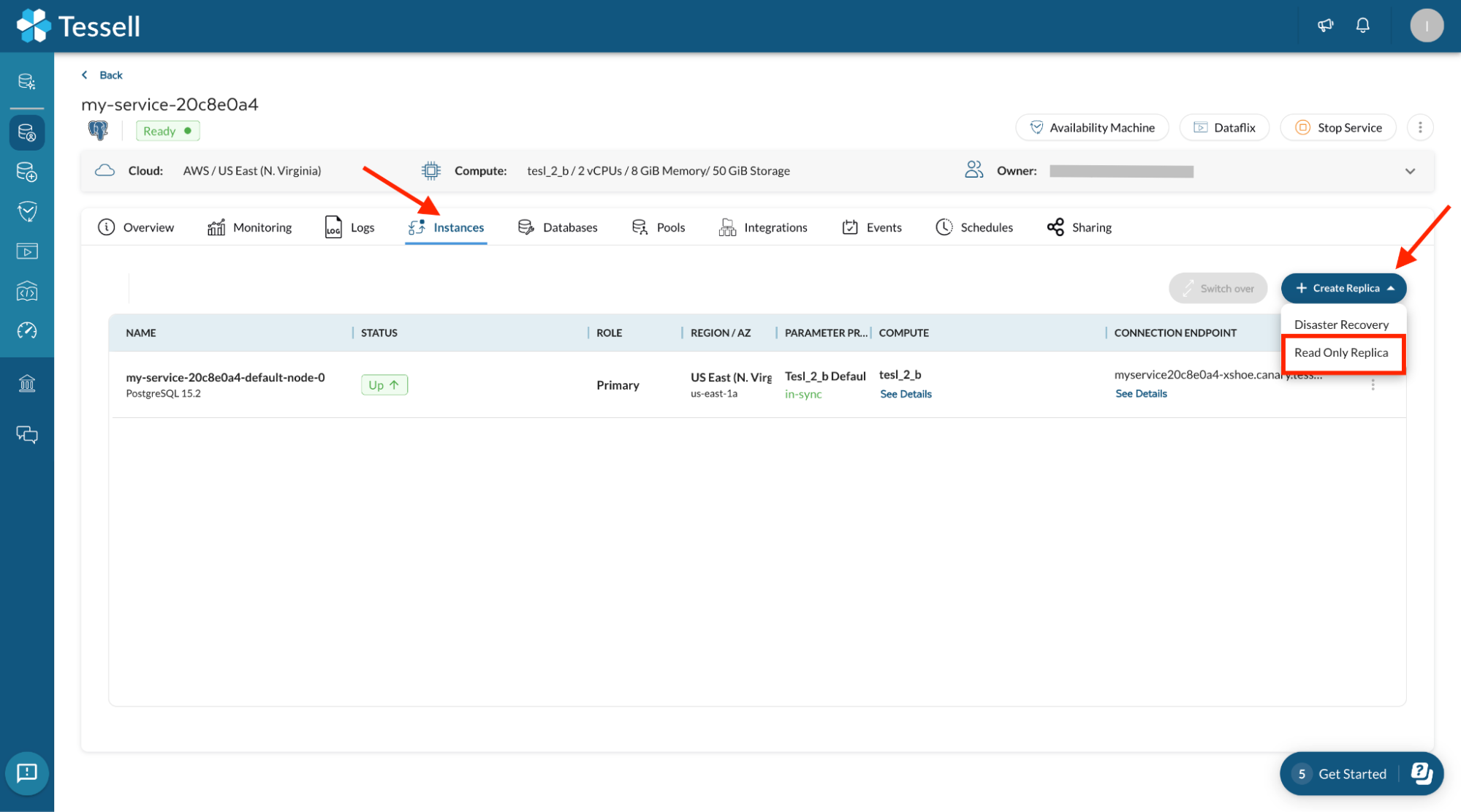Open the database services sidebar icon
The height and width of the screenshot is (812, 1461).
27,132
